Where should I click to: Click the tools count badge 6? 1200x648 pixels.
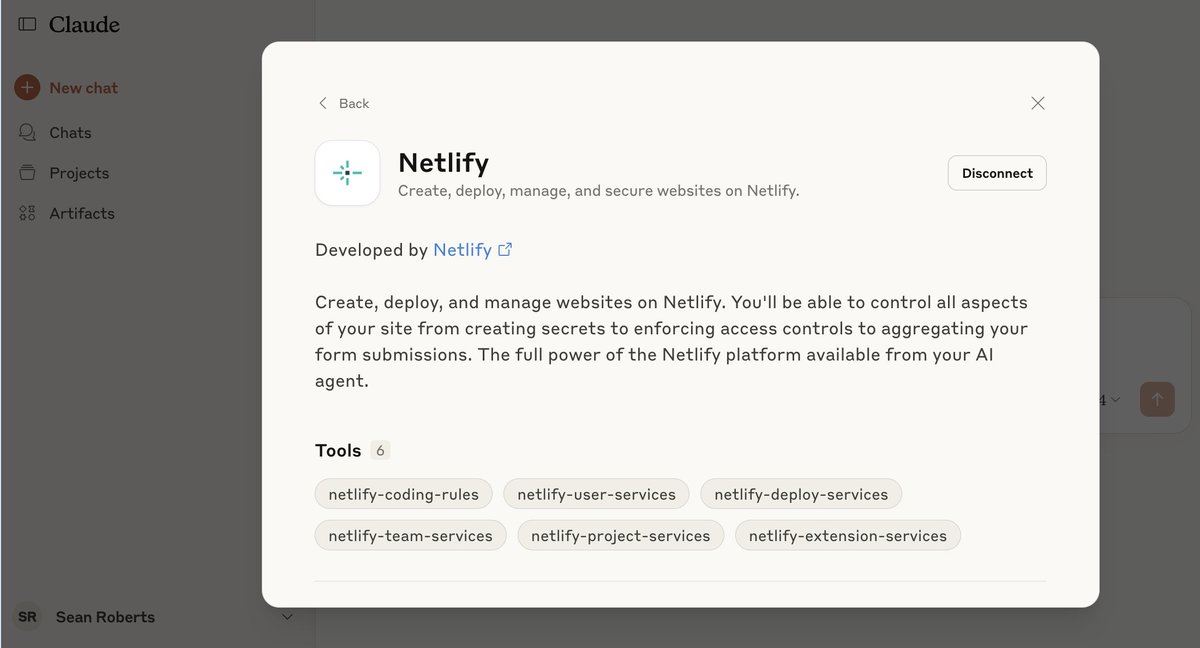click(x=380, y=450)
